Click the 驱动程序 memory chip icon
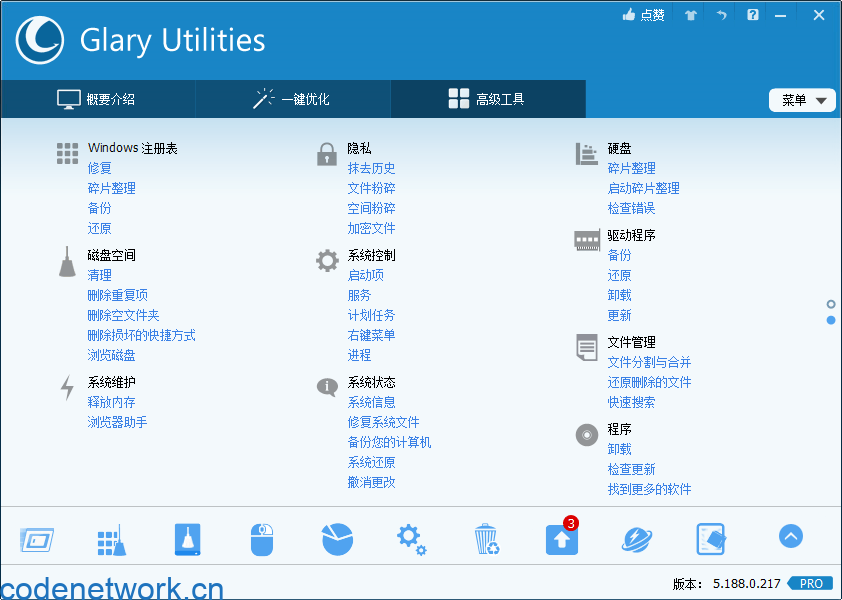Image resolution: width=842 pixels, height=600 pixels. [587, 240]
